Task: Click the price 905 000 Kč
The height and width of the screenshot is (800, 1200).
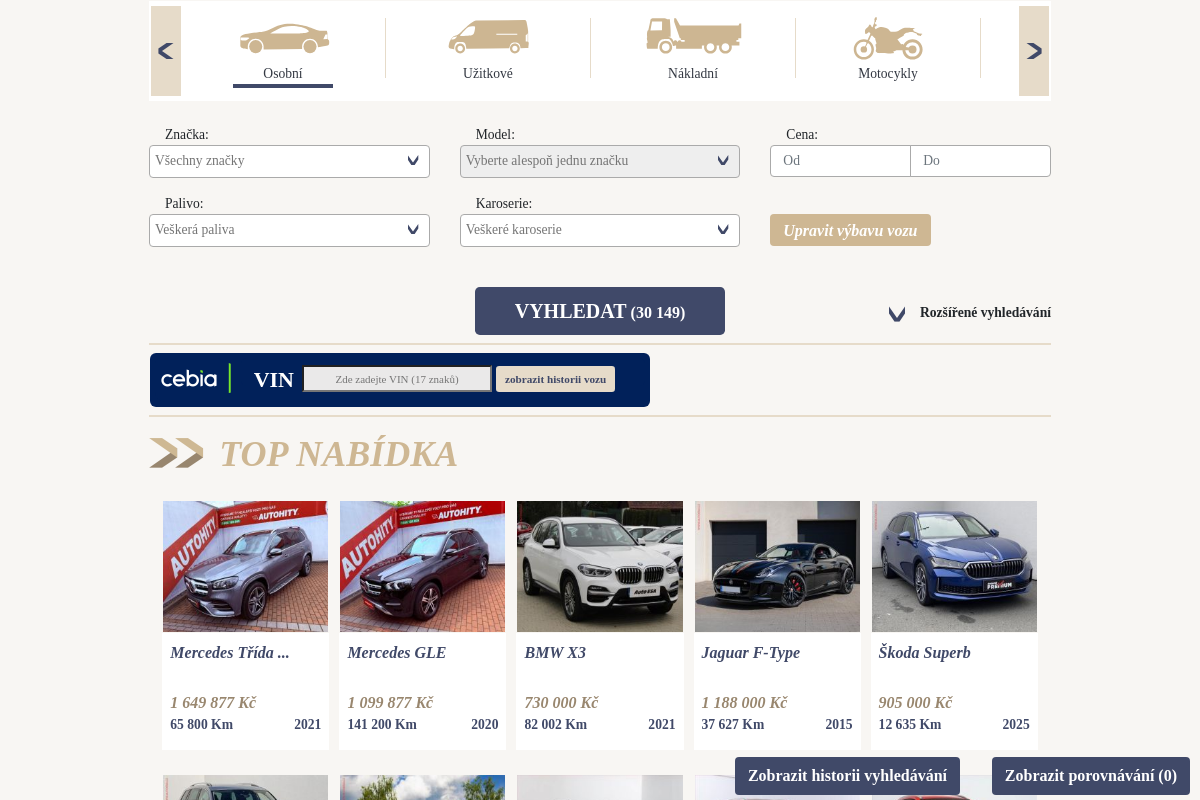Action: click(915, 703)
